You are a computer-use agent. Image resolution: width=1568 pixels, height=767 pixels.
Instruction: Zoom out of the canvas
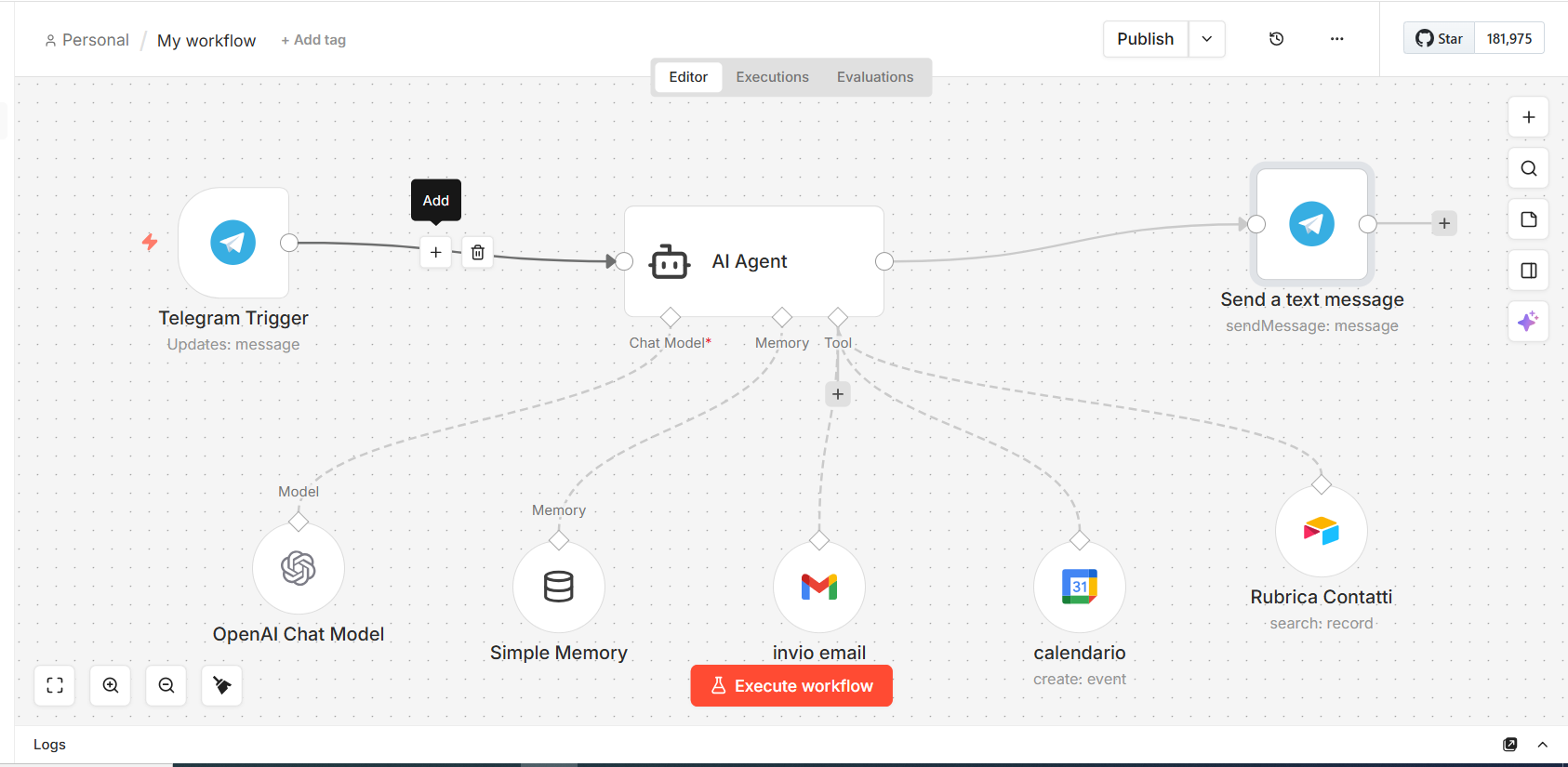(x=166, y=685)
